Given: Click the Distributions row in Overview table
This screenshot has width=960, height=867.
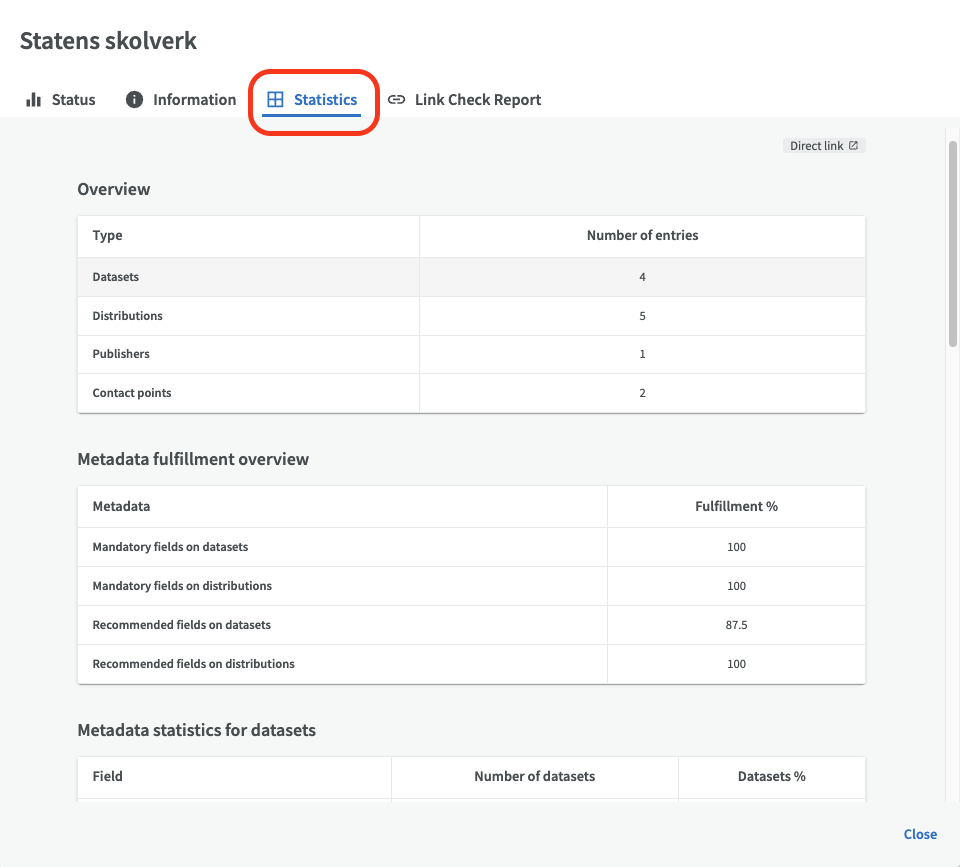Looking at the screenshot, I should (471, 316).
